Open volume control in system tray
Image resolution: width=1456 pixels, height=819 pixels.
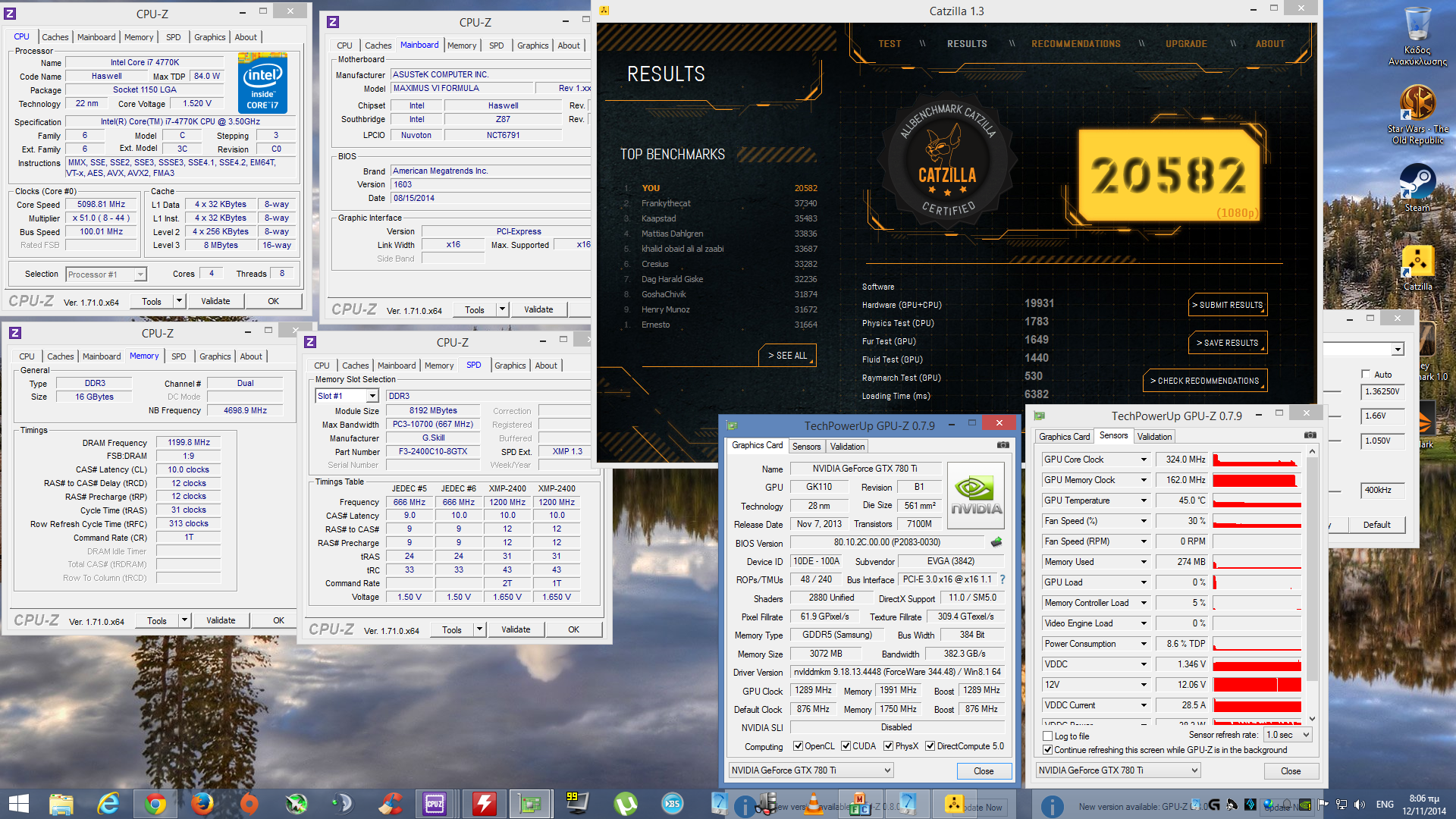[x=1360, y=805]
